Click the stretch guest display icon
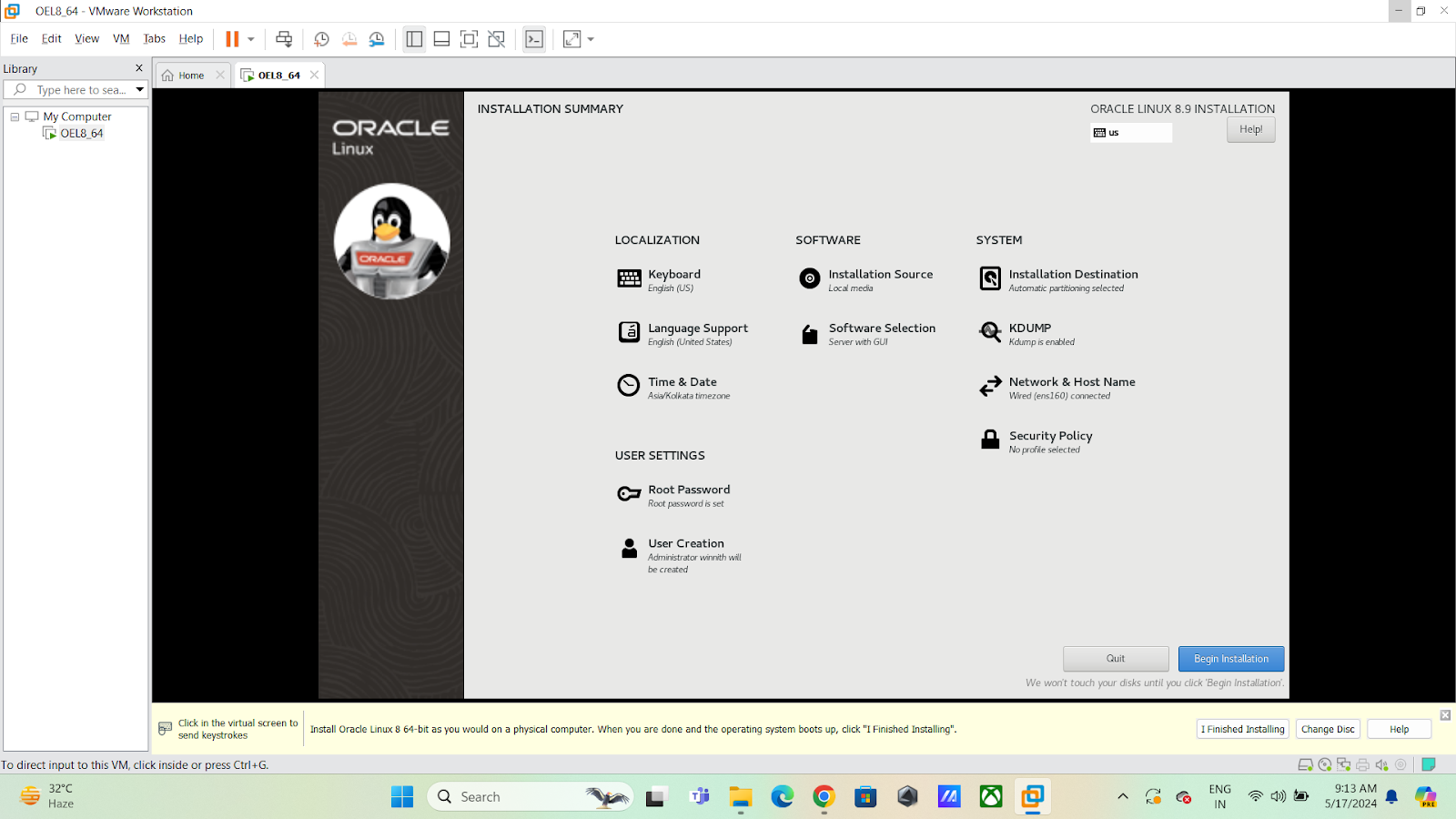 571,39
